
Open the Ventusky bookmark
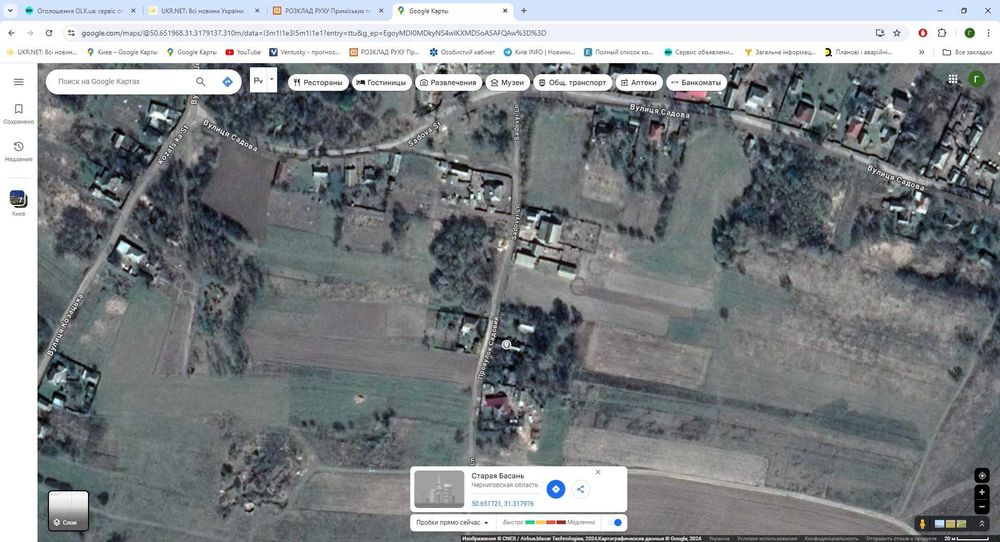tap(304, 52)
